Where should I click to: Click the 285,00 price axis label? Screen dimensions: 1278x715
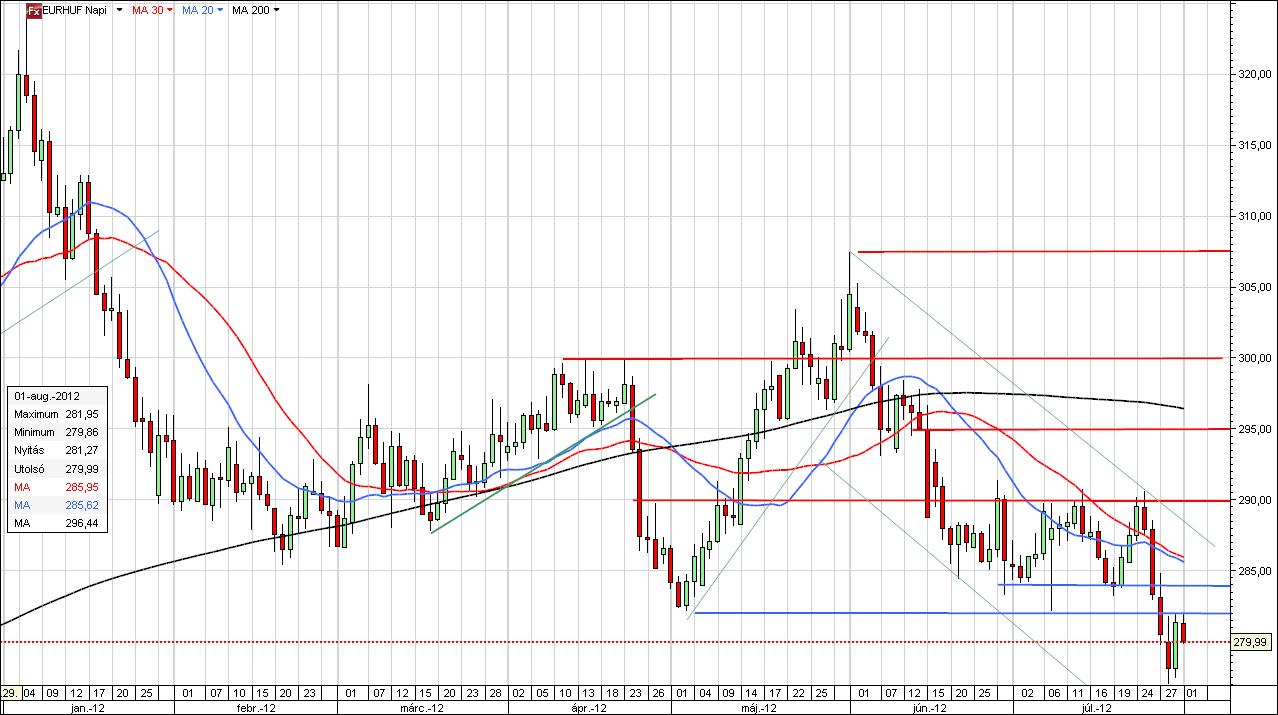pos(1254,571)
